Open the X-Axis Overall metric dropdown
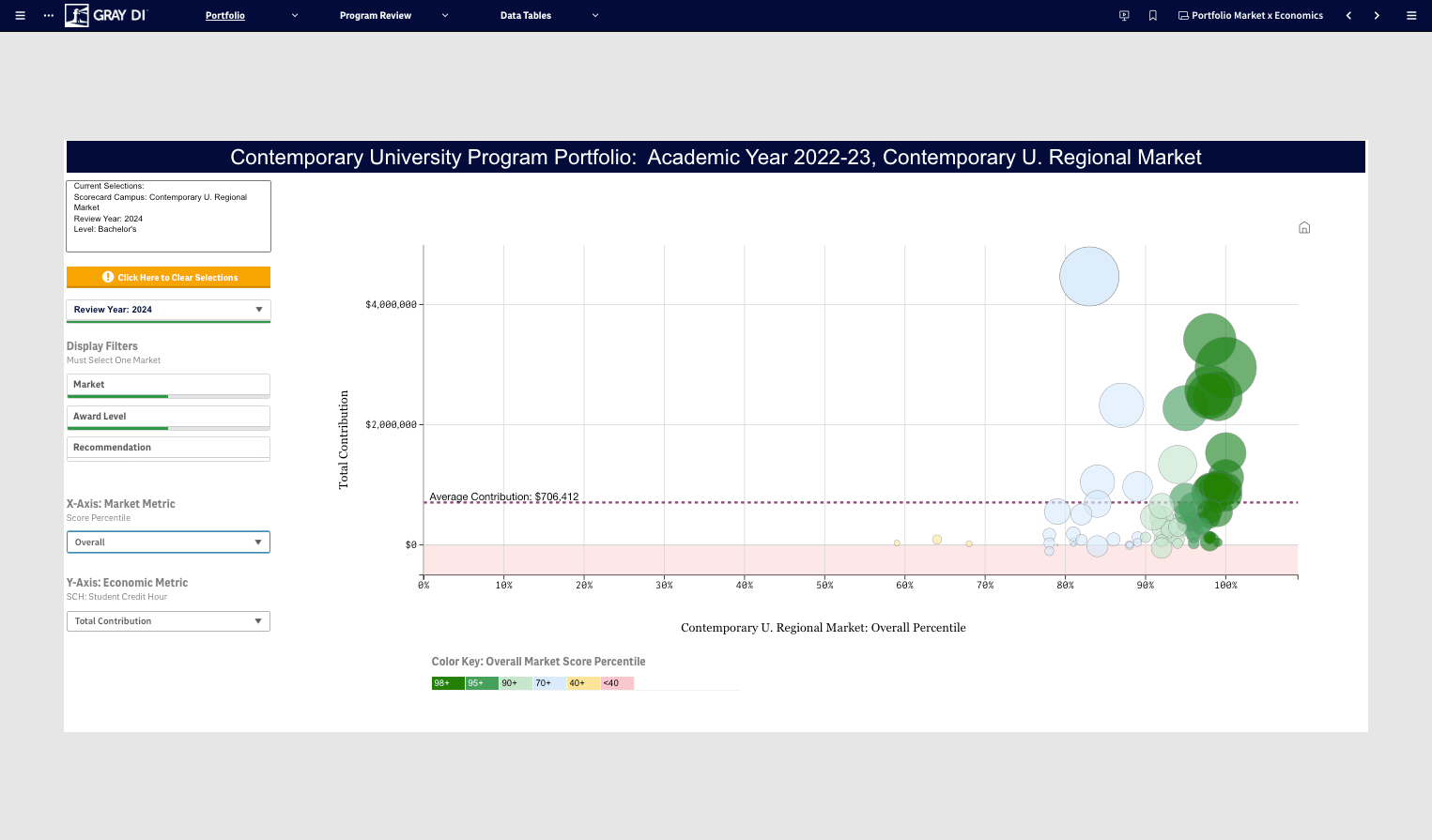Image resolution: width=1432 pixels, height=840 pixels. pos(168,542)
